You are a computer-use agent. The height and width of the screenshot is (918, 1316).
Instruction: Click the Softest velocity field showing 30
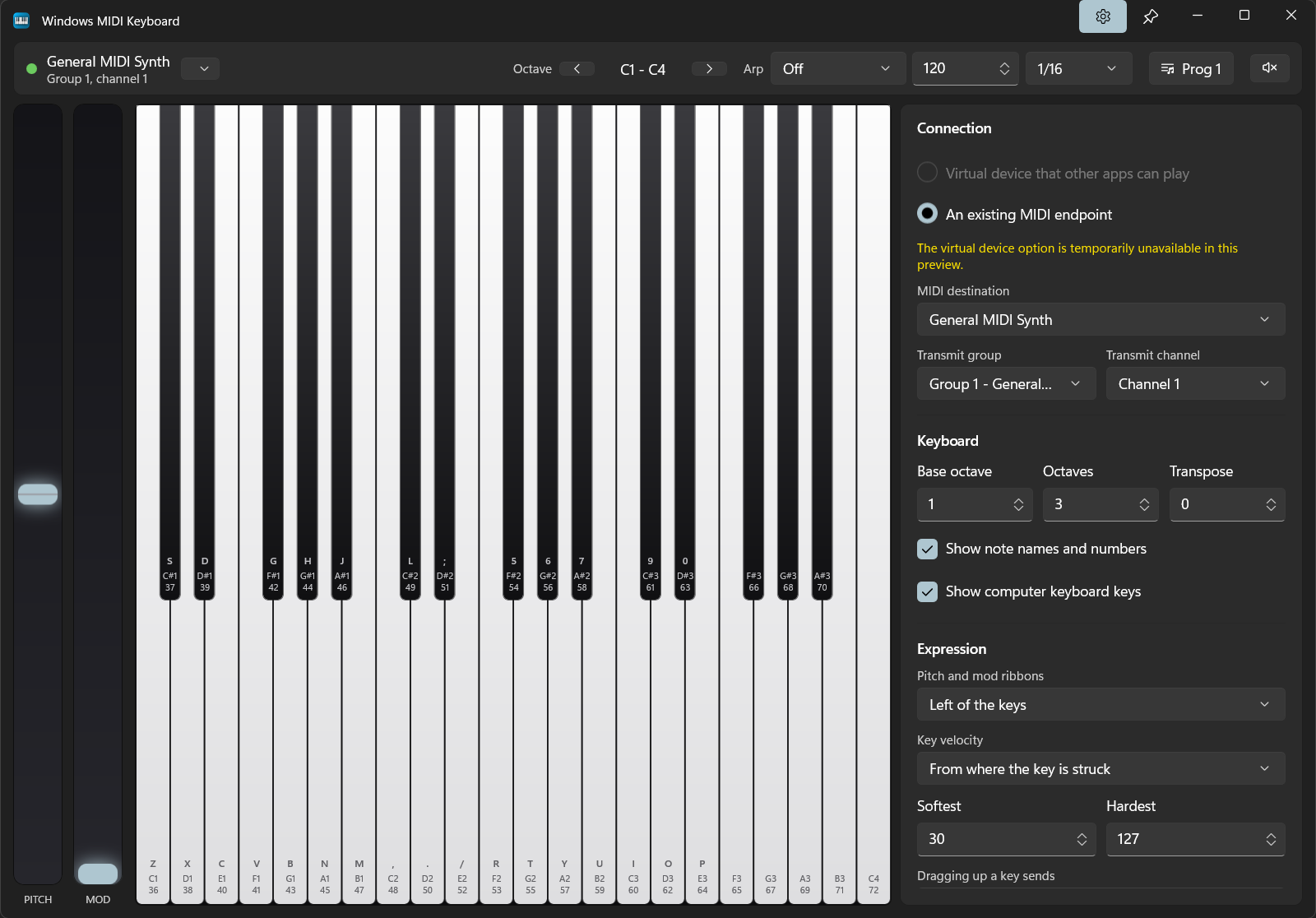tap(1006, 839)
